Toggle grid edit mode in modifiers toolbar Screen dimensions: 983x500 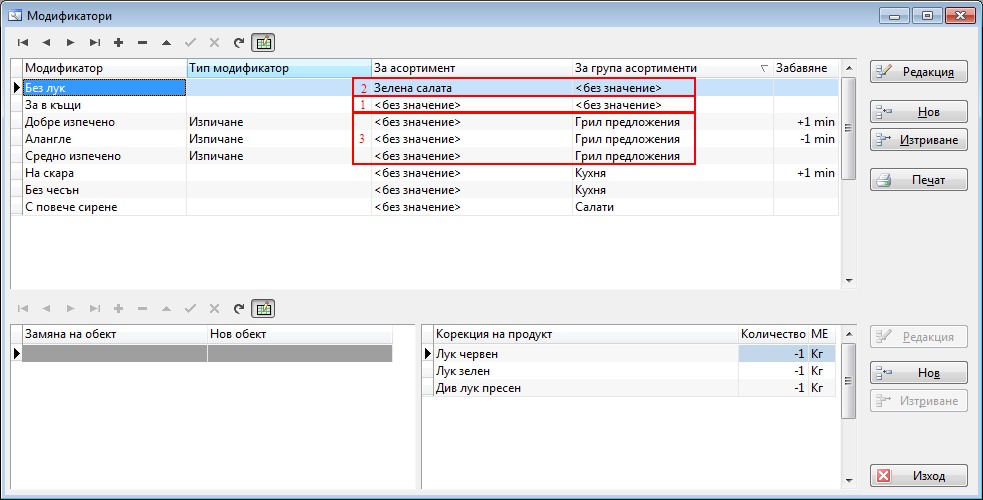[263, 43]
